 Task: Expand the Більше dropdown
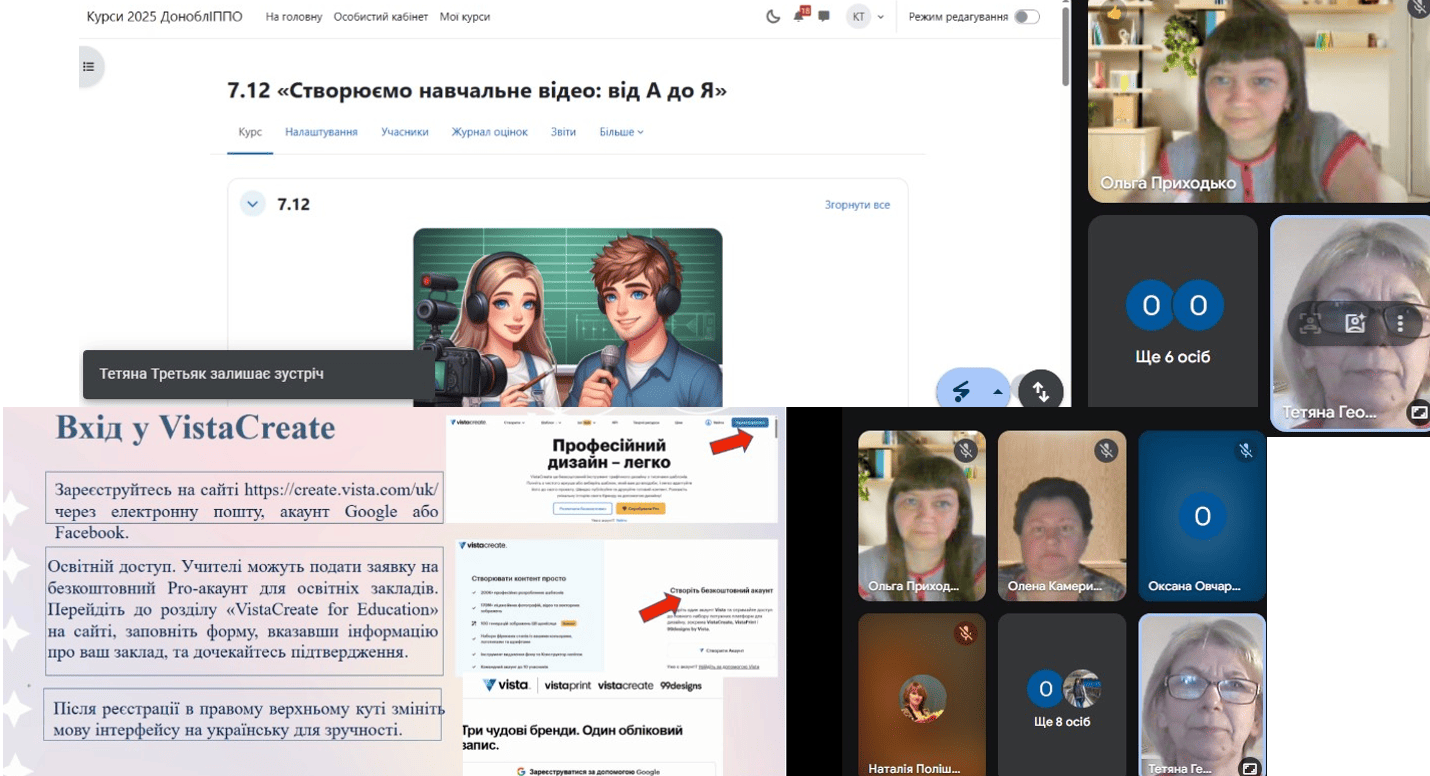(x=621, y=132)
